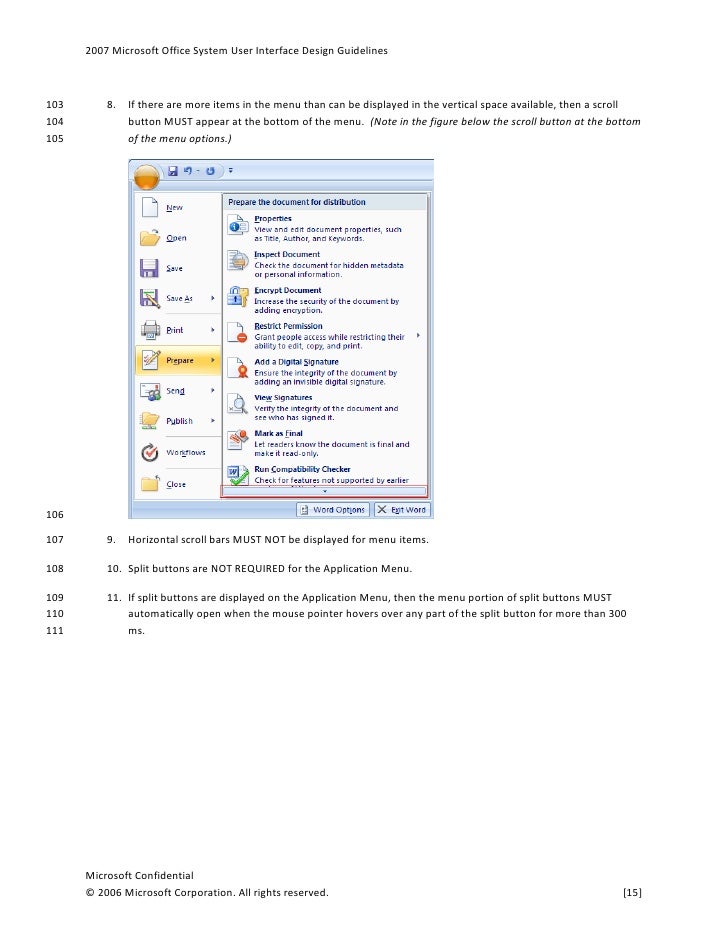Click the View Signatures magnifier icon
The width and height of the screenshot is (728, 942).
pyautogui.click(x=238, y=404)
